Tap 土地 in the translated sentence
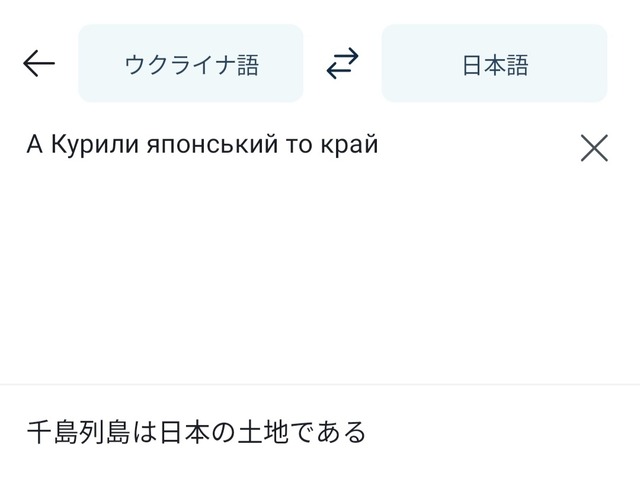This screenshot has width=640, height=479. 263,432
